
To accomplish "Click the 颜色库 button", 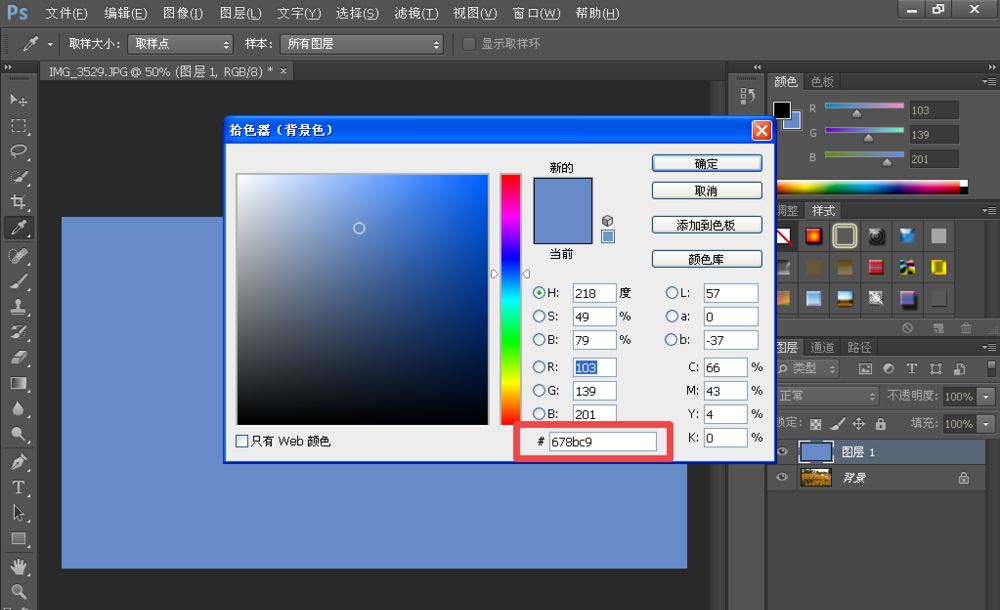I will (x=707, y=258).
